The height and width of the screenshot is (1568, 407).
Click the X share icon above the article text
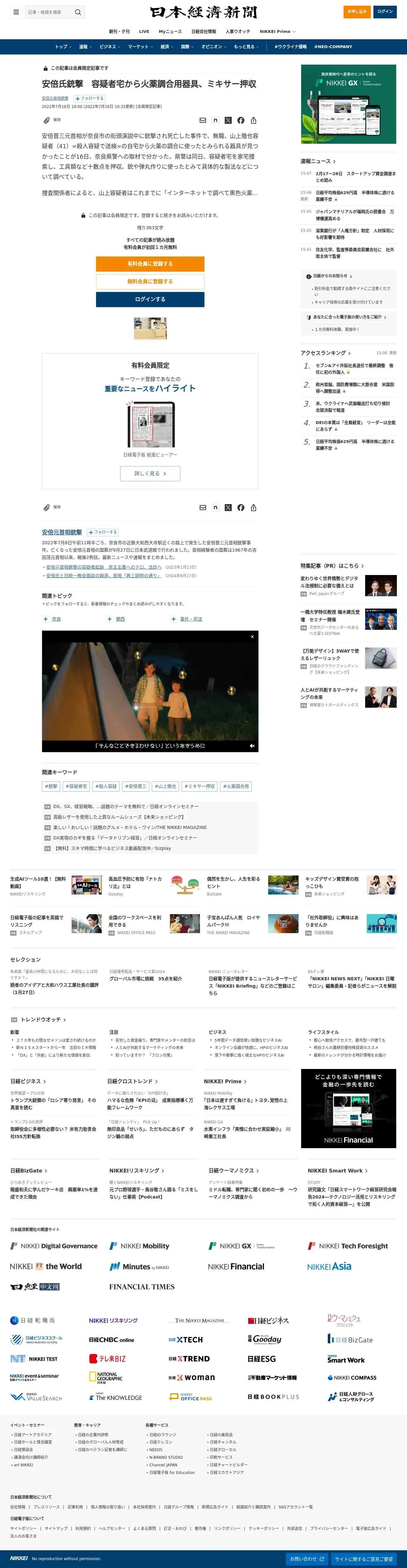pos(228,121)
